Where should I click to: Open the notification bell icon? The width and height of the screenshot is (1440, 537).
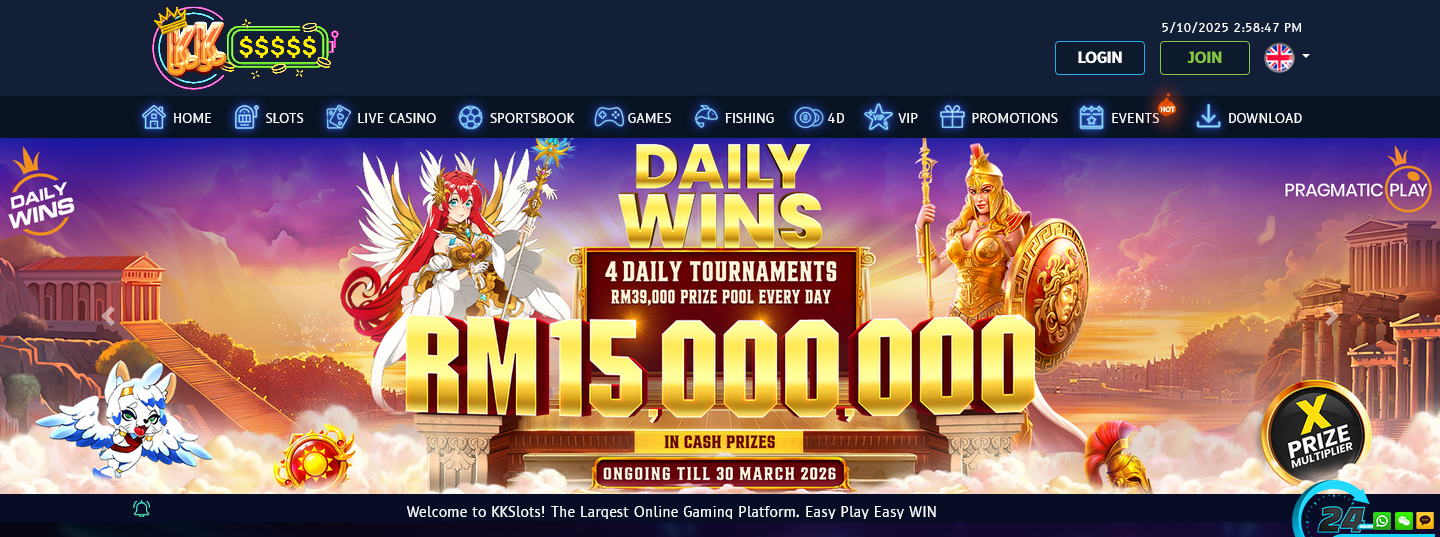click(x=142, y=510)
